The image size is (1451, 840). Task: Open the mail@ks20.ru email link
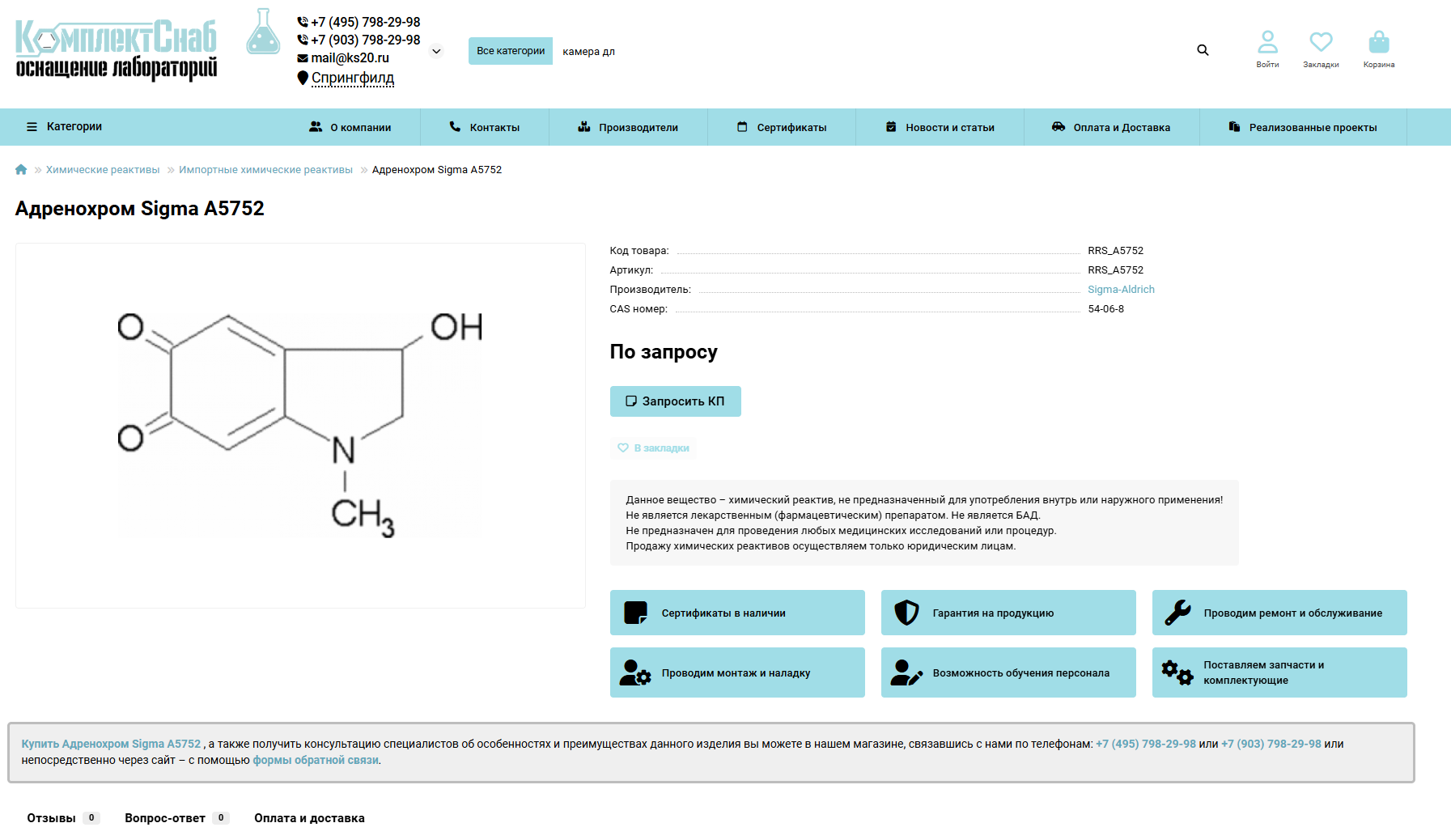click(x=350, y=57)
